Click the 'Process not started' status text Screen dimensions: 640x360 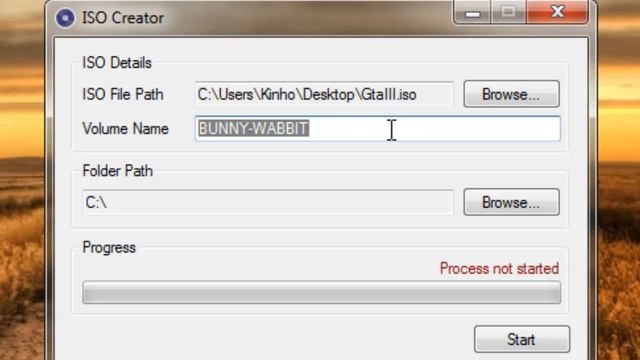(x=499, y=269)
